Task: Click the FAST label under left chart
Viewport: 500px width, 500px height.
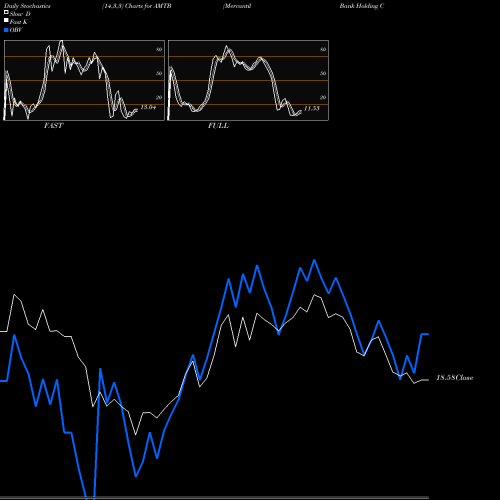Action: pyautogui.click(x=54, y=126)
